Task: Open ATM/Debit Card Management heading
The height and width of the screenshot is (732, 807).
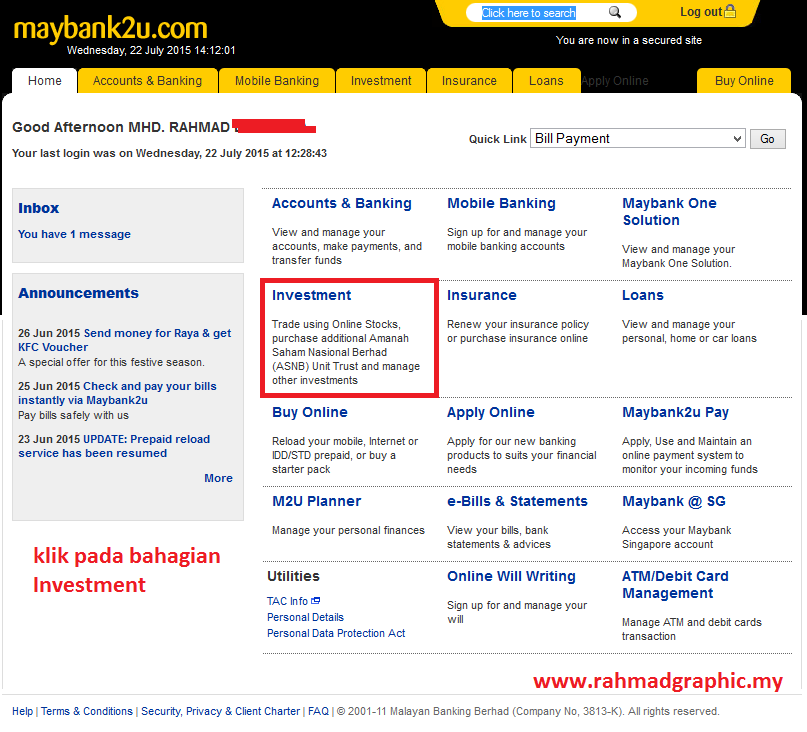Action: [675, 585]
